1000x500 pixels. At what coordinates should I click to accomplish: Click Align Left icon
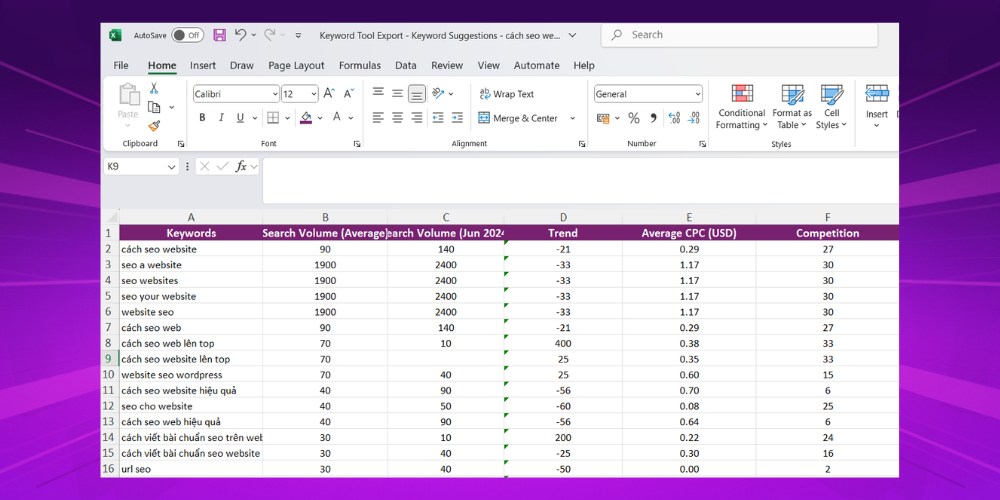click(x=378, y=117)
